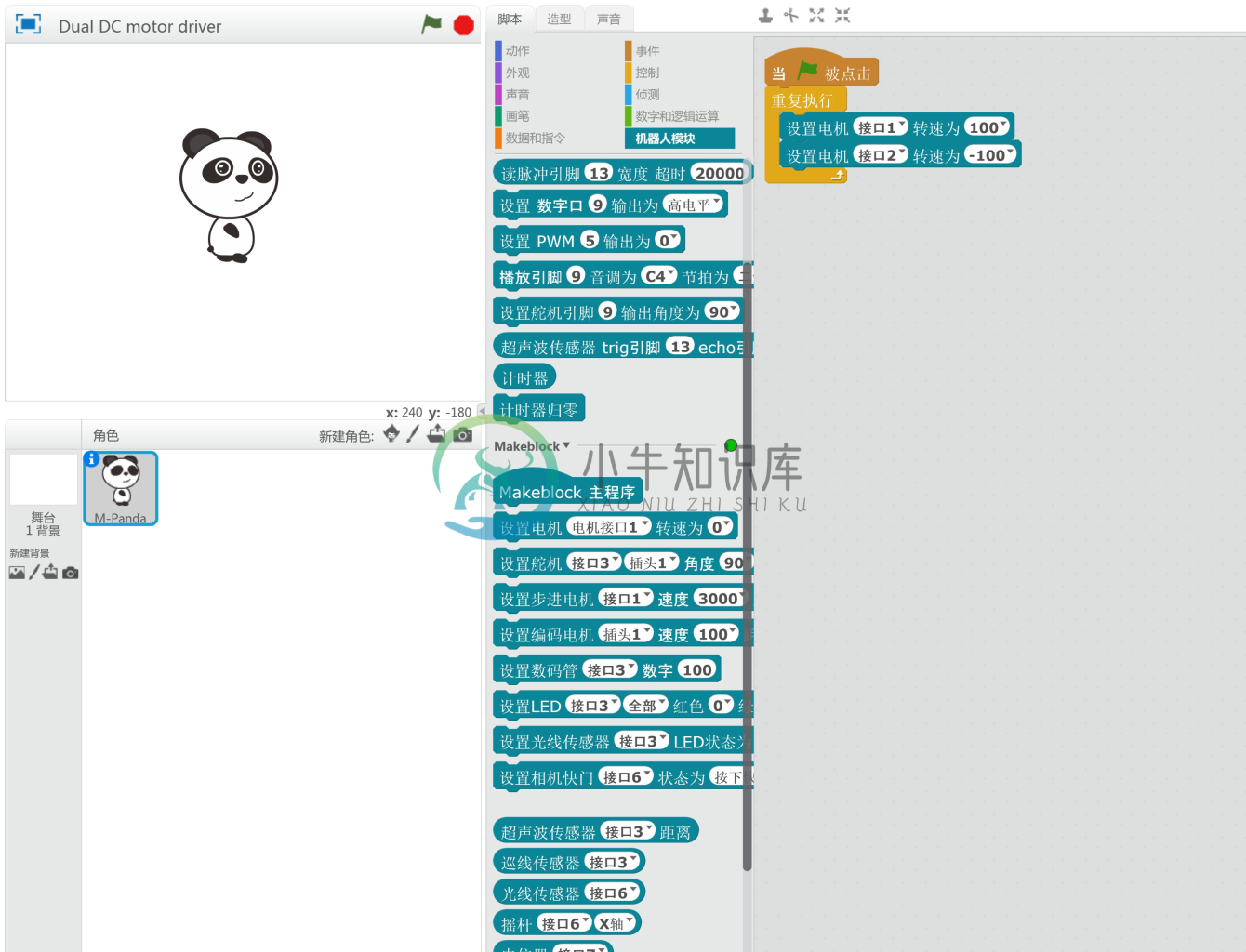Screen dimensions: 1246x952
Task: Edit timeout 20000 field in pulse block
Action: pyautogui.click(x=720, y=173)
